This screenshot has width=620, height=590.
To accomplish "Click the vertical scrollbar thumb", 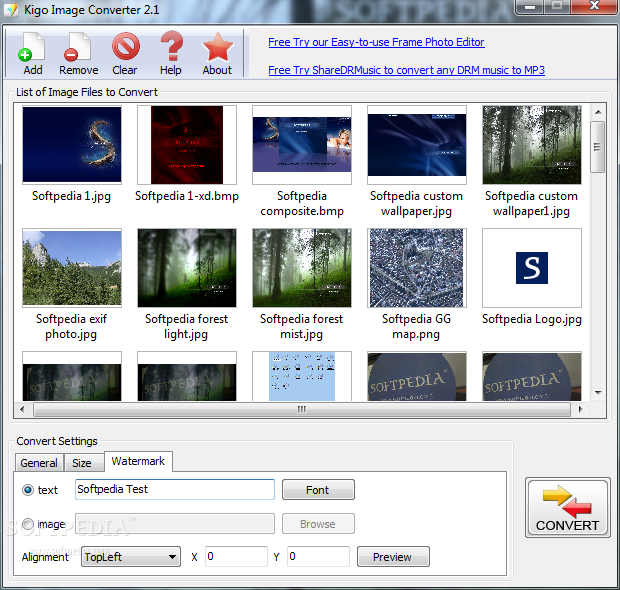I will pos(598,147).
